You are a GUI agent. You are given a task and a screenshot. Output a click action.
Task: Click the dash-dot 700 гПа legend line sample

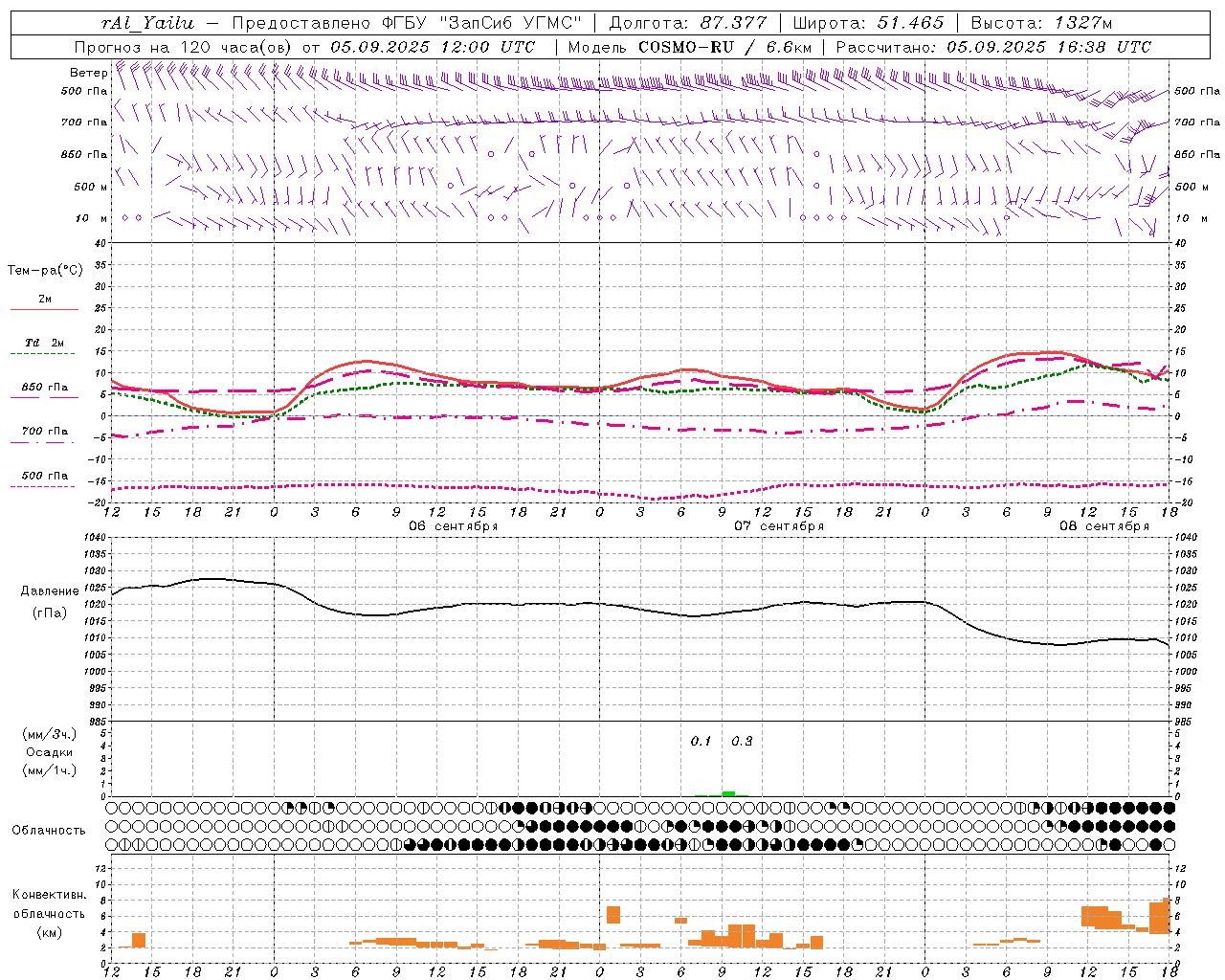click(x=43, y=442)
